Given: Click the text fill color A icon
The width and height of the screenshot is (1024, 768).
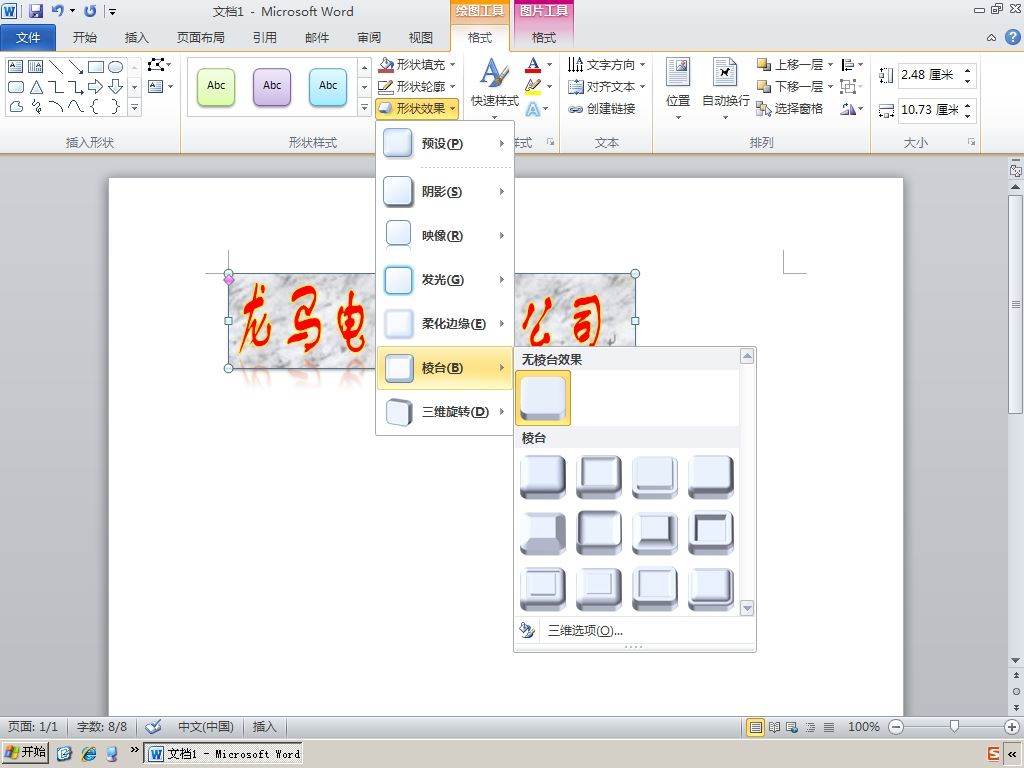Looking at the screenshot, I should [x=533, y=65].
